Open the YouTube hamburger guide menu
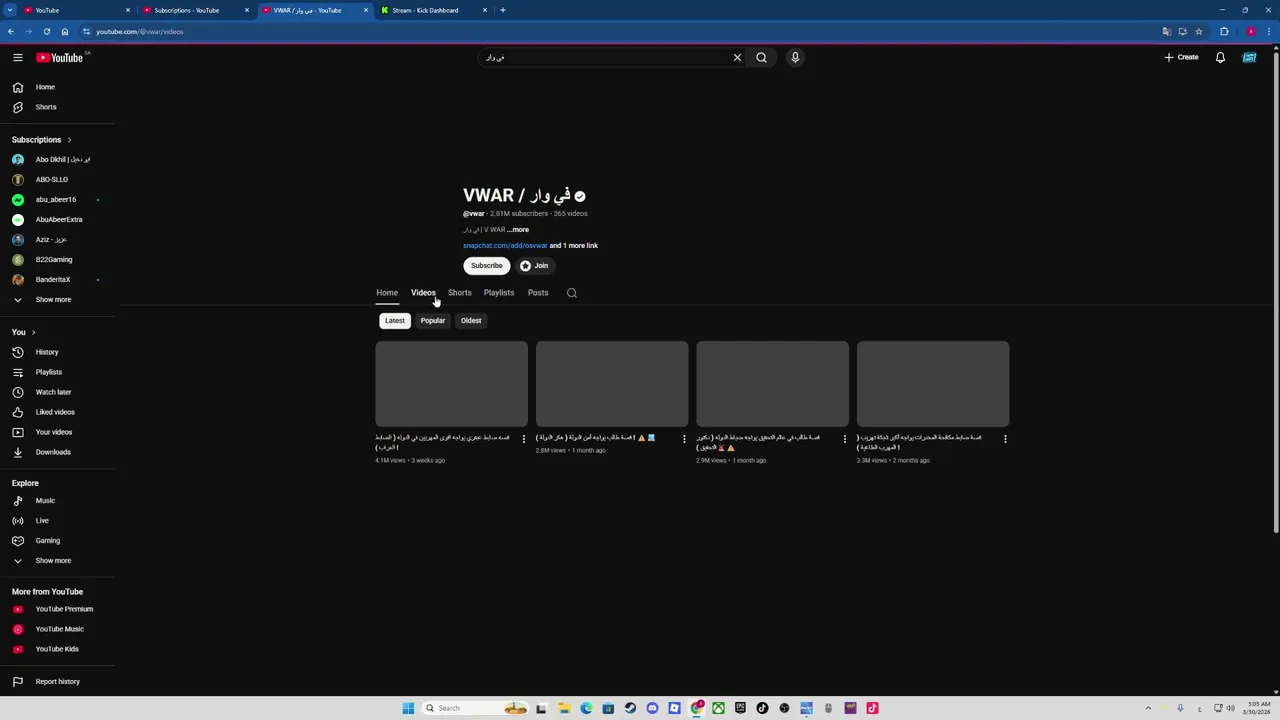1280x720 pixels. point(18,57)
